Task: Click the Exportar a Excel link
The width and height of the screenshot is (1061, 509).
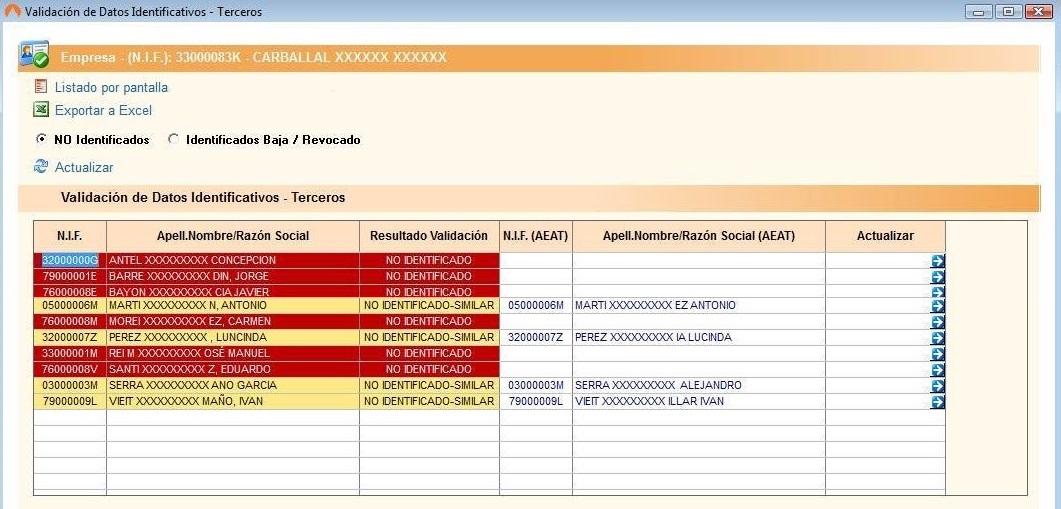Action: coord(103,111)
